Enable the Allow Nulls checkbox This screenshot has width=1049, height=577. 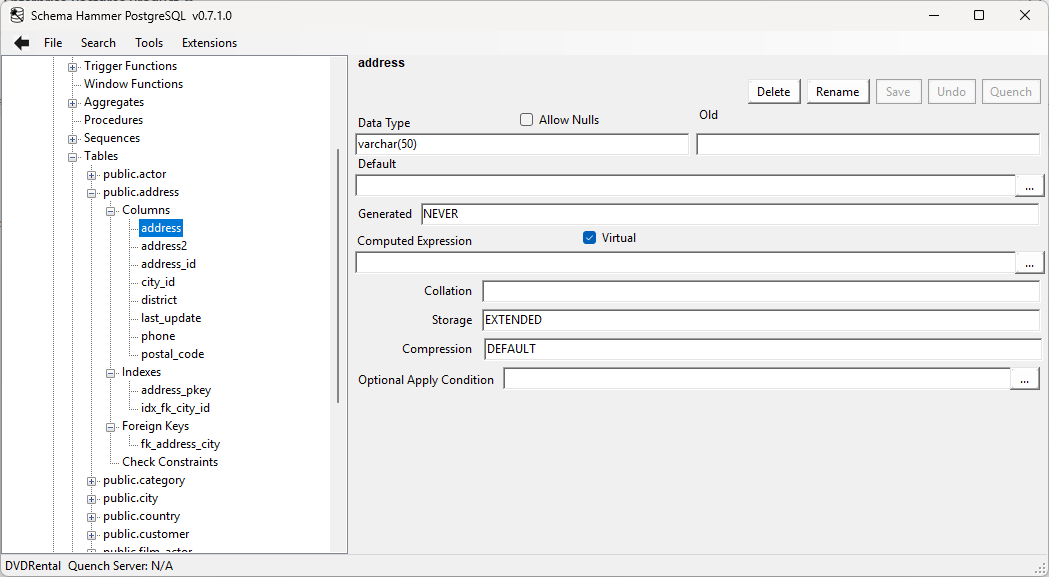526,119
